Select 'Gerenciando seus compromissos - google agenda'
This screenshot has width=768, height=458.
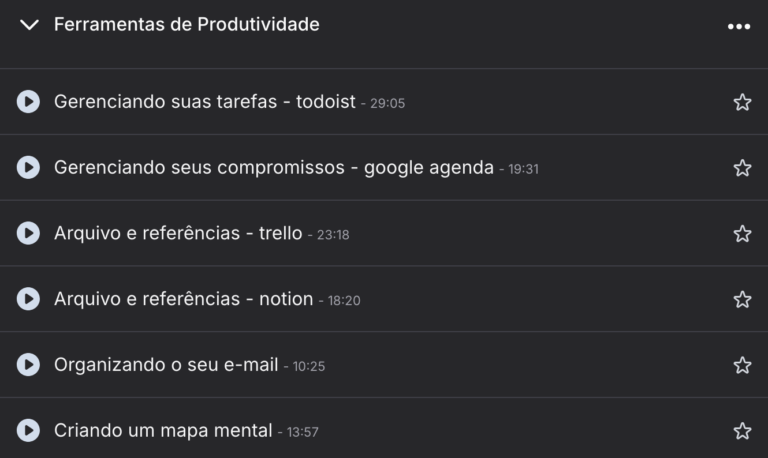pos(273,168)
